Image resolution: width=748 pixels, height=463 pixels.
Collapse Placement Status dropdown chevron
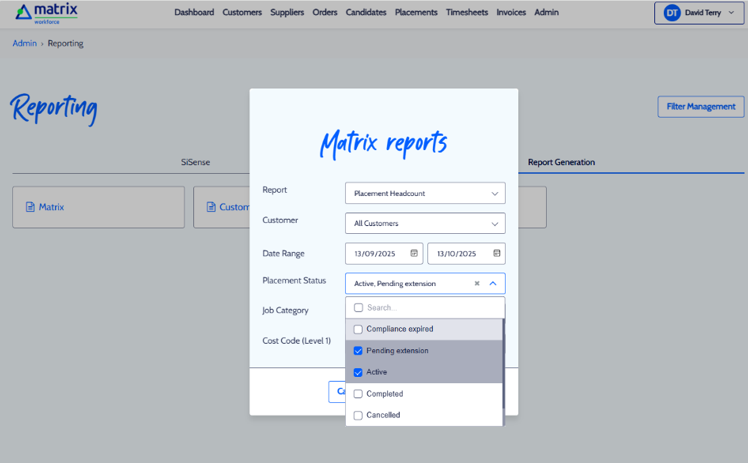tap(493, 284)
